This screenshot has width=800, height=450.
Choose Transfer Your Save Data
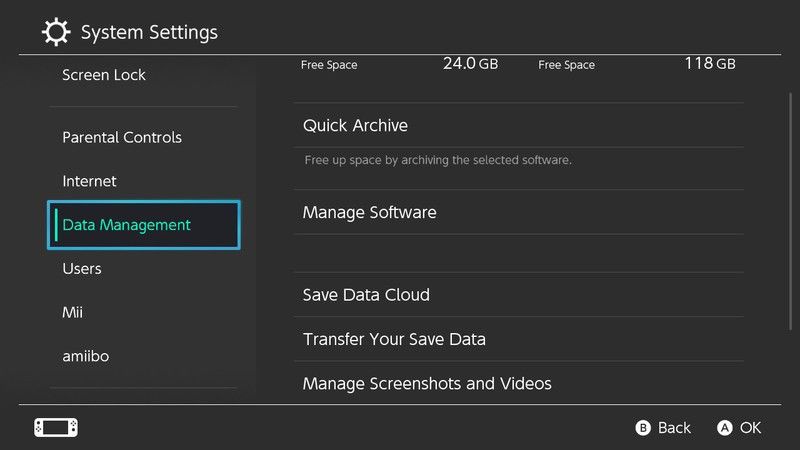point(394,339)
